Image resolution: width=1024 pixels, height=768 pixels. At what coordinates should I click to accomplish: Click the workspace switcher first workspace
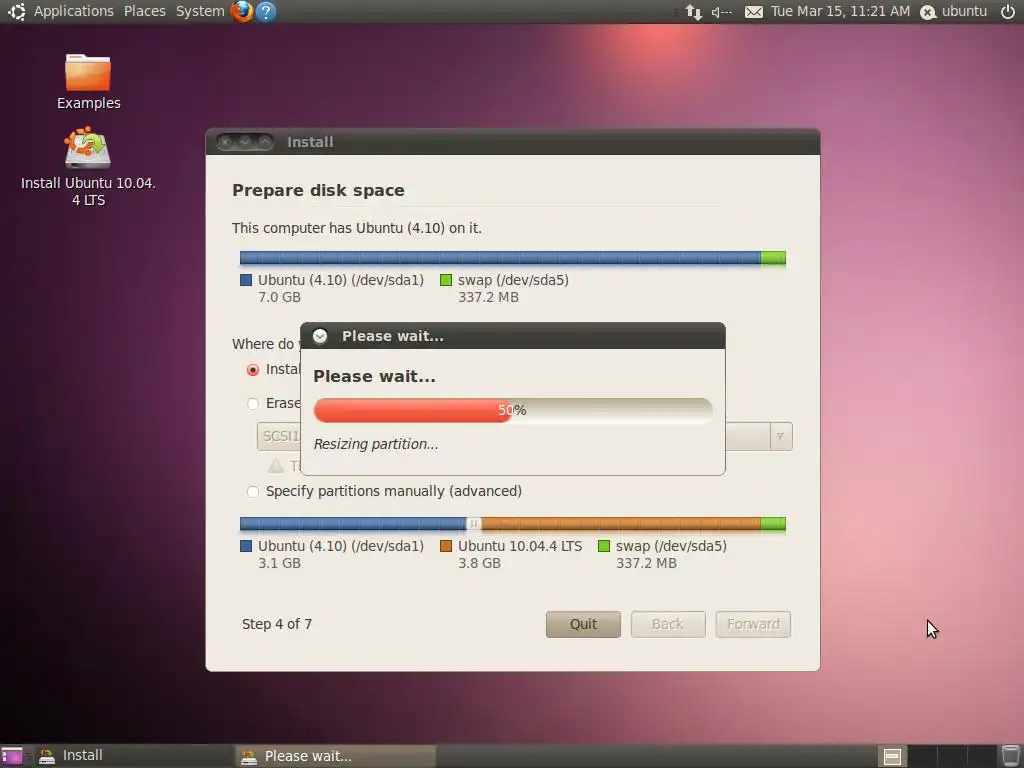(891, 756)
